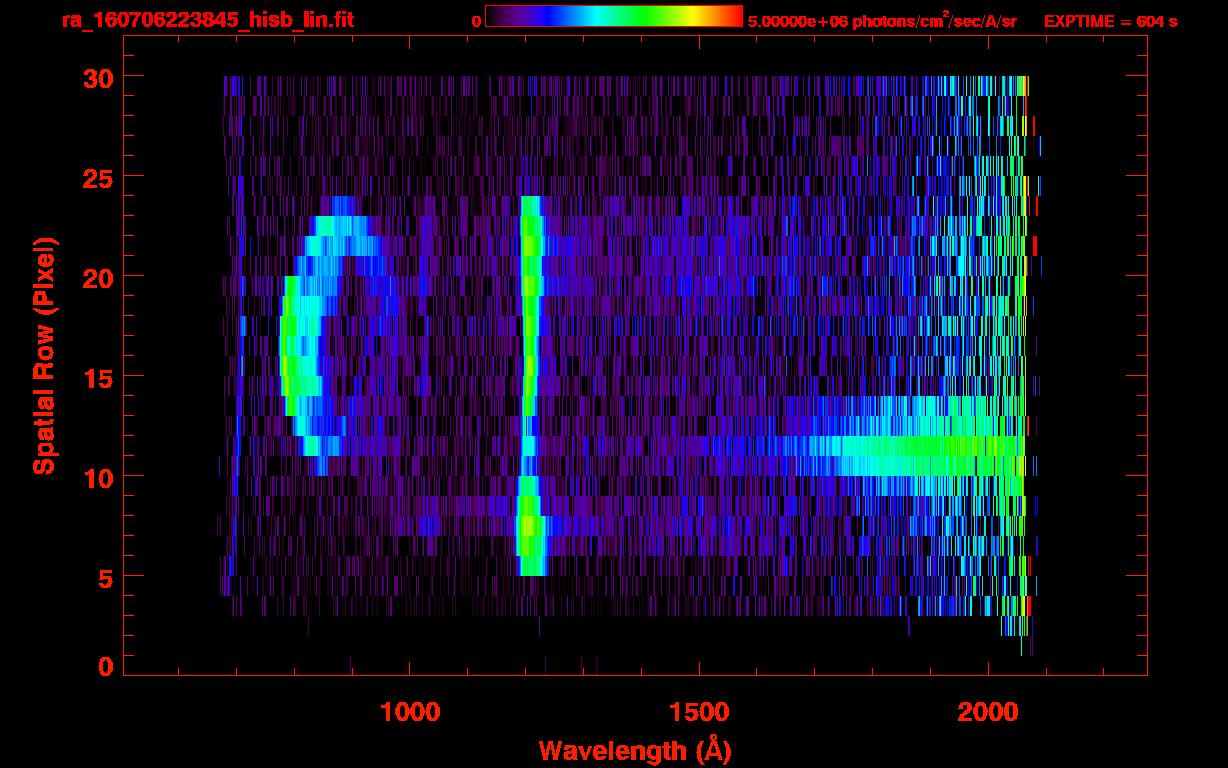
Task: Click the x-axis tick label 2000
Action: (988, 712)
